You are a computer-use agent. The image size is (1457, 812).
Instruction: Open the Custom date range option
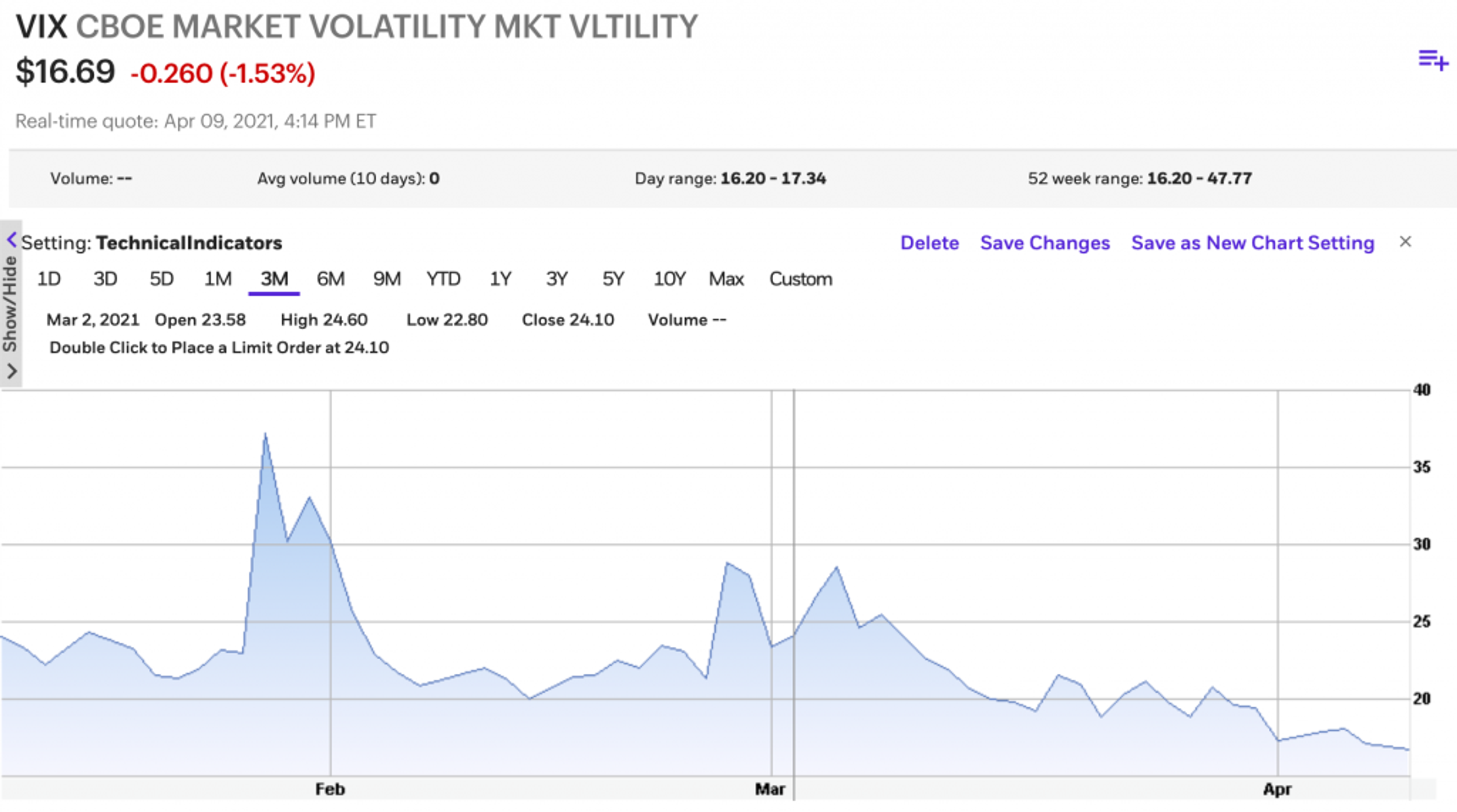click(x=800, y=279)
